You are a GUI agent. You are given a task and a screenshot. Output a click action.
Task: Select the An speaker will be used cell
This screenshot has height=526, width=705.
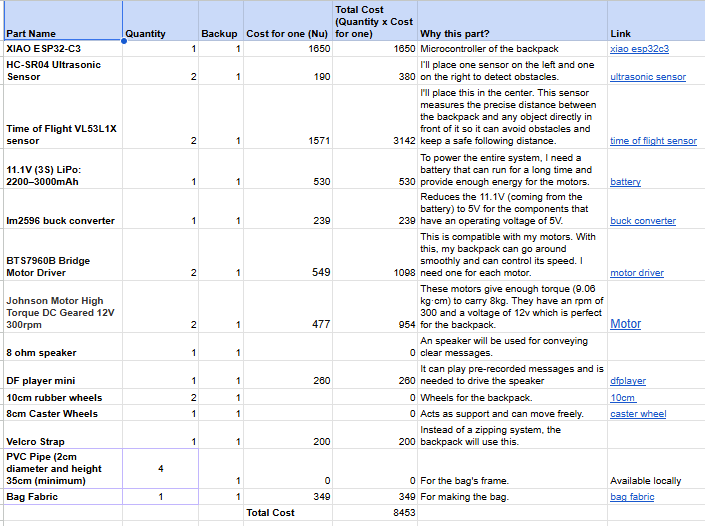tap(512, 347)
